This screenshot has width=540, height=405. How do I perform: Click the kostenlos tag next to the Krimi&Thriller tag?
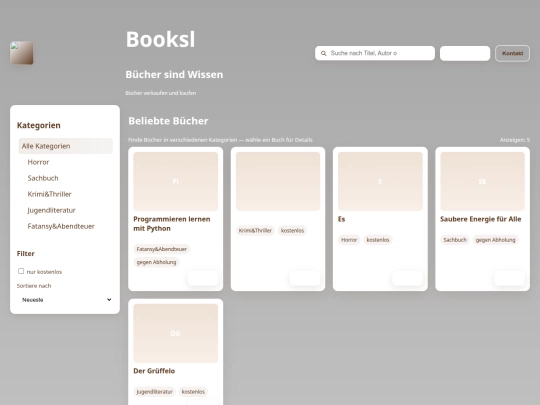point(292,230)
